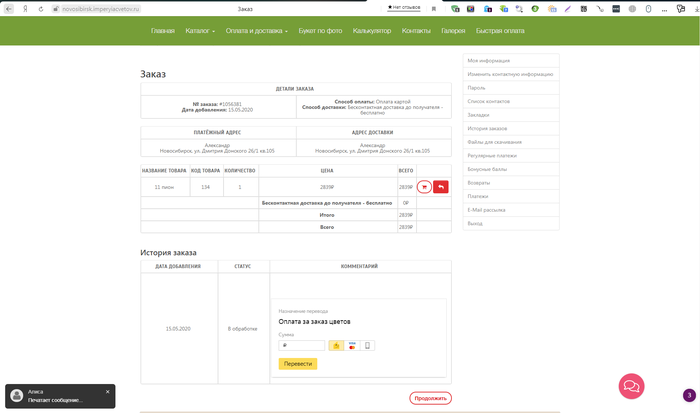Click the browser back arrow
Image resolution: width=700 pixels, height=413 pixels.
click(9, 8)
